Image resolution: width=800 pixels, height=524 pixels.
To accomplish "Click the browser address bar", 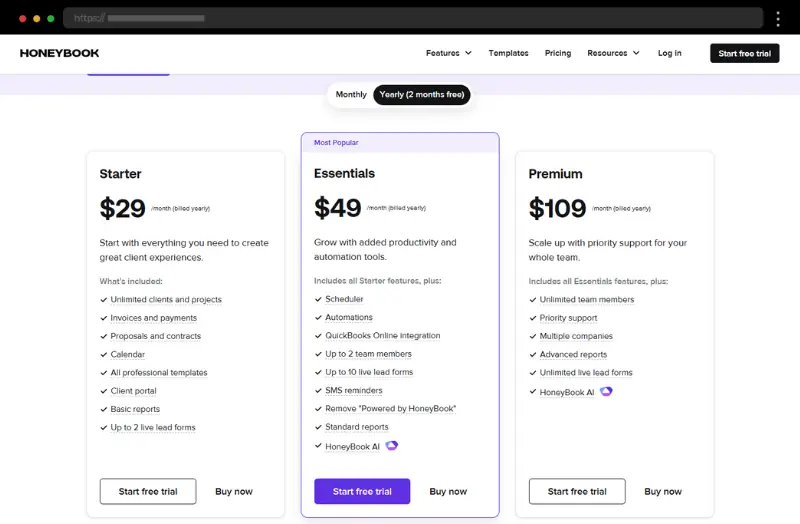I will pos(413,18).
